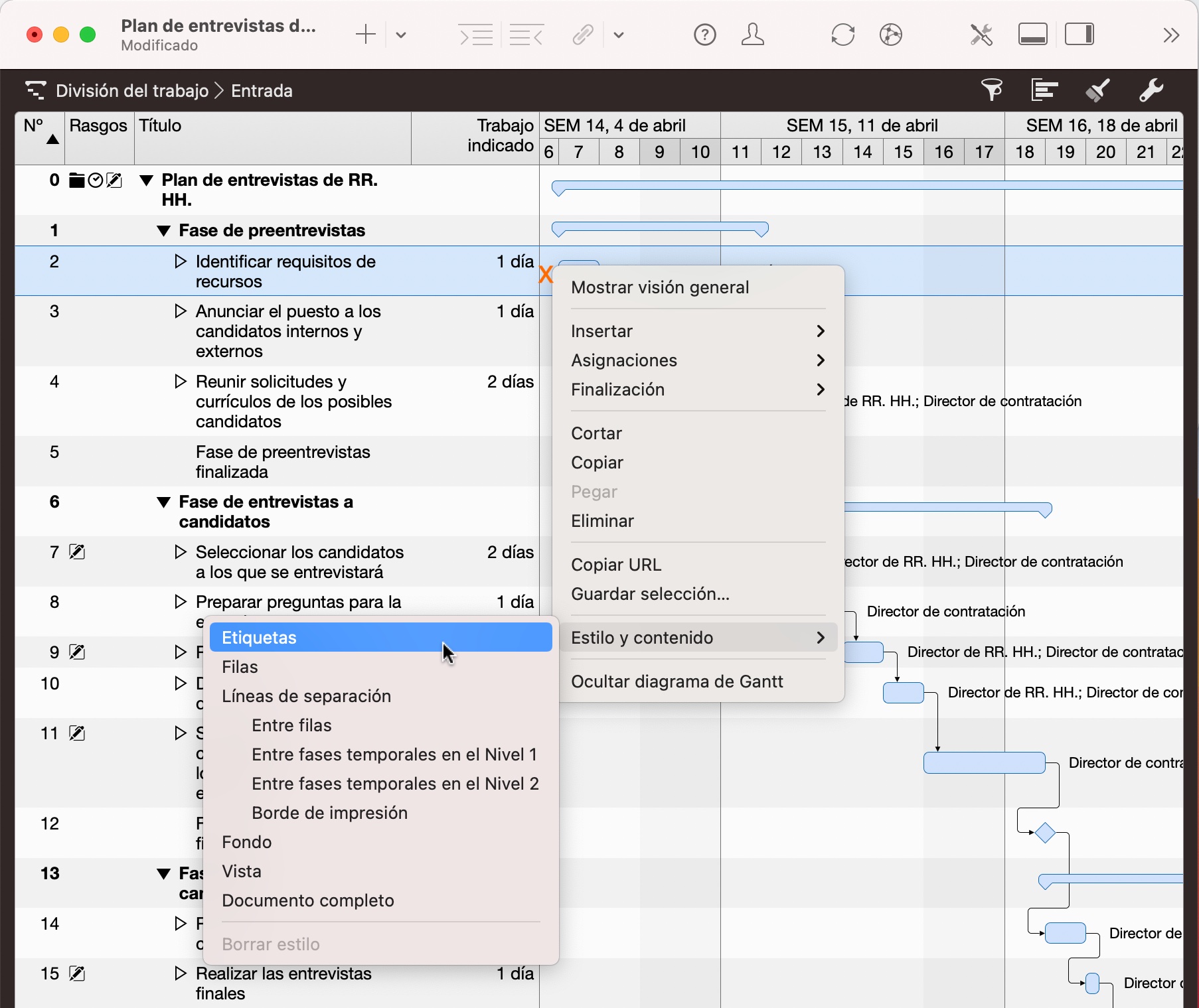The width and height of the screenshot is (1199, 1008).
Task: Open the help question mark icon
Action: tap(704, 35)
